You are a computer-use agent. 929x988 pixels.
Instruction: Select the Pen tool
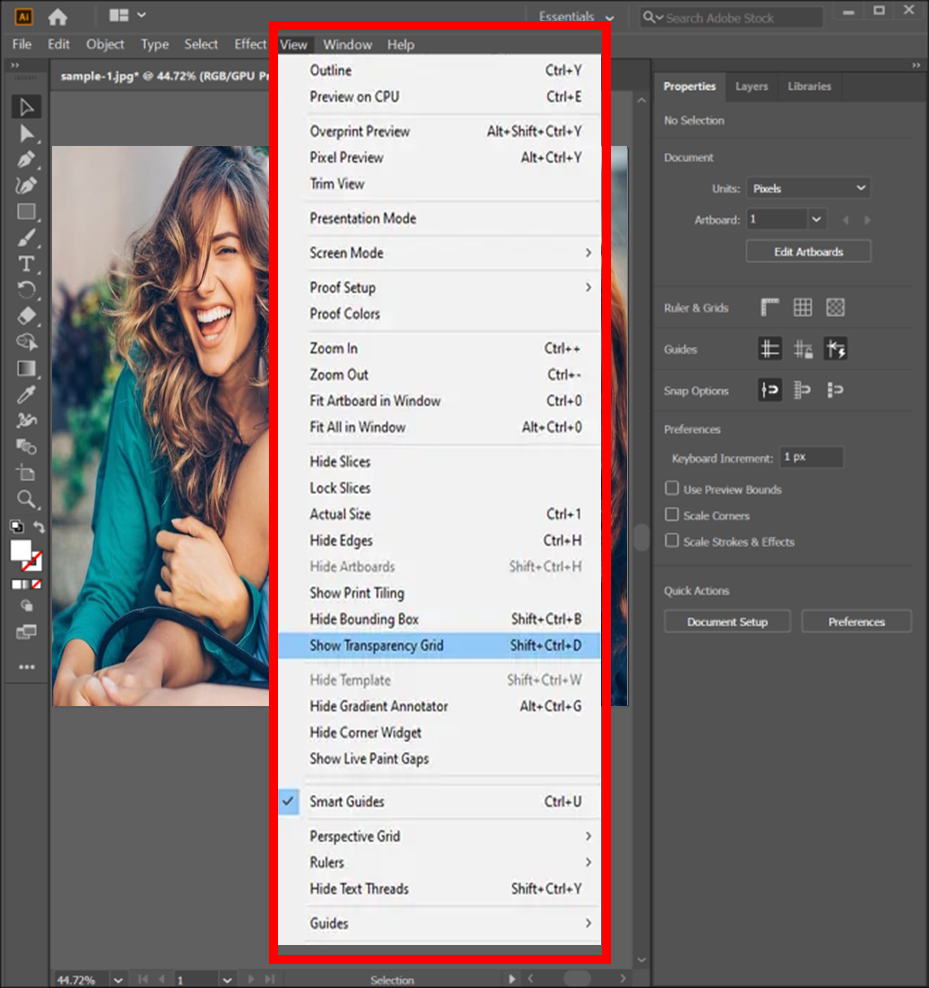click(x=26, y=159)
